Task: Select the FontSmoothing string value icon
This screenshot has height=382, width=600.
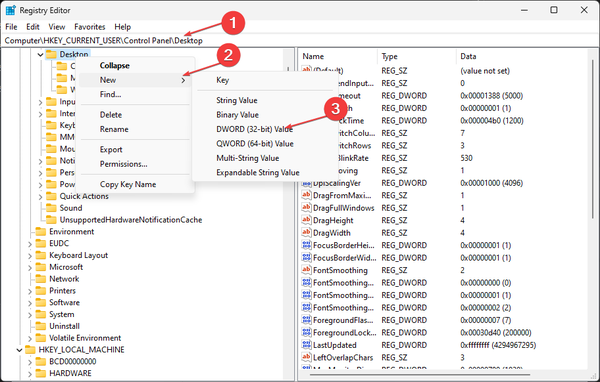Action: [306, 270]
